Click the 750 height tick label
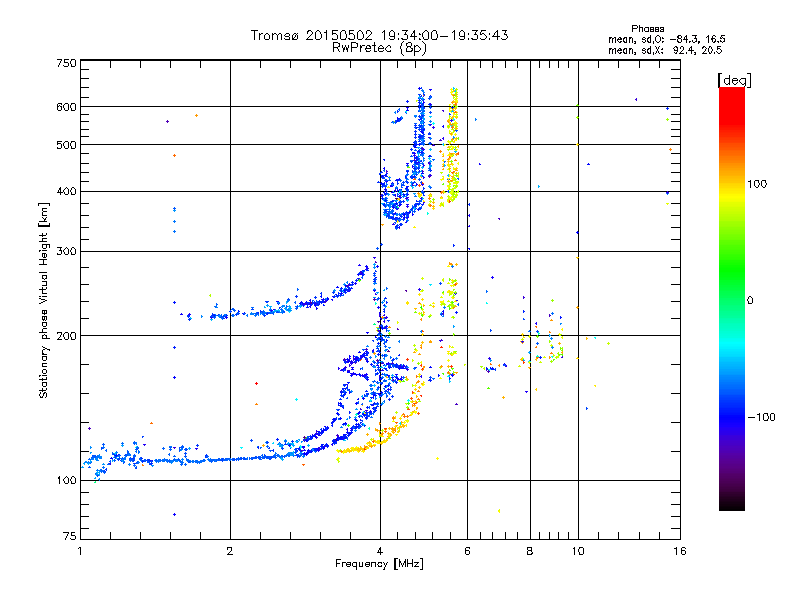 67,63
